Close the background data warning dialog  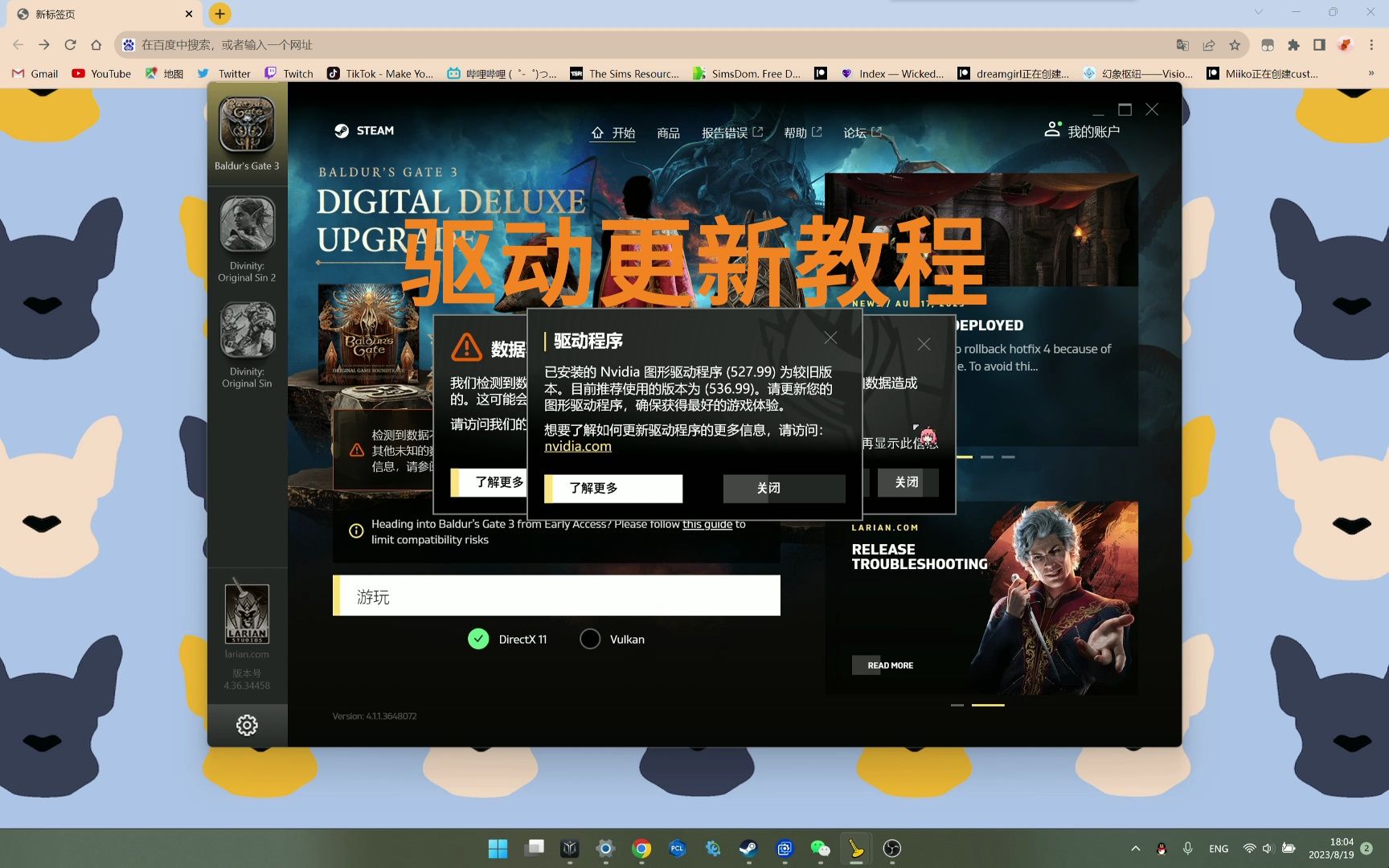(924, 344)
